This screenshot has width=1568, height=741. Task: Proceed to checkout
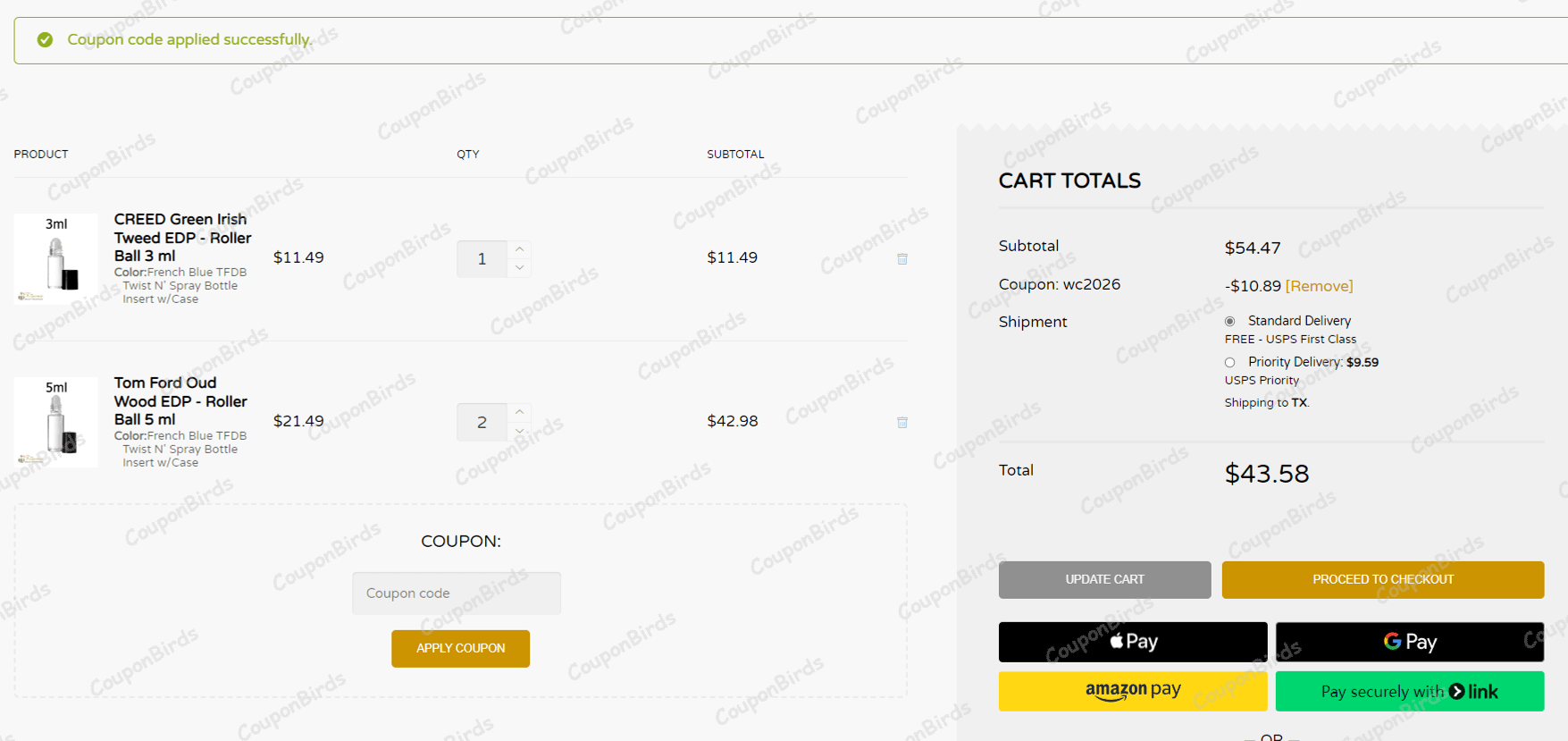click(x=1383, y=580)
